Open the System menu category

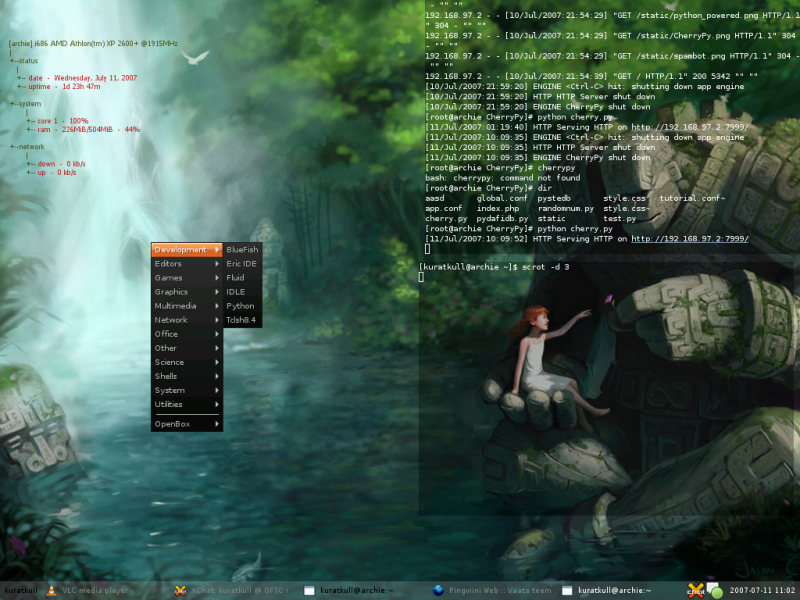(187, 390)
